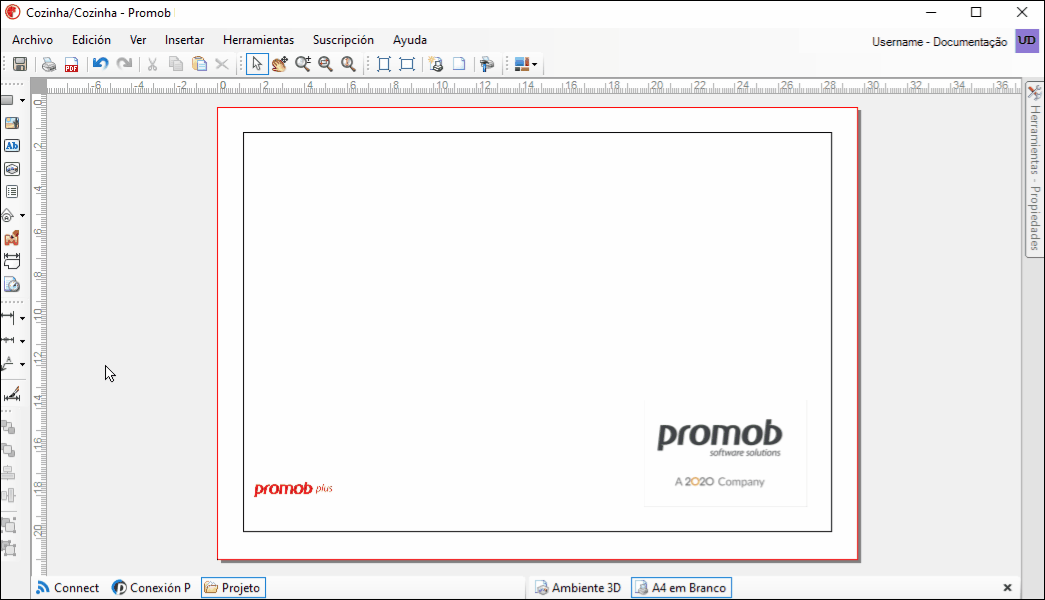
Task: Click the Copy icon in the toolbar
Action: coord(176,64)
